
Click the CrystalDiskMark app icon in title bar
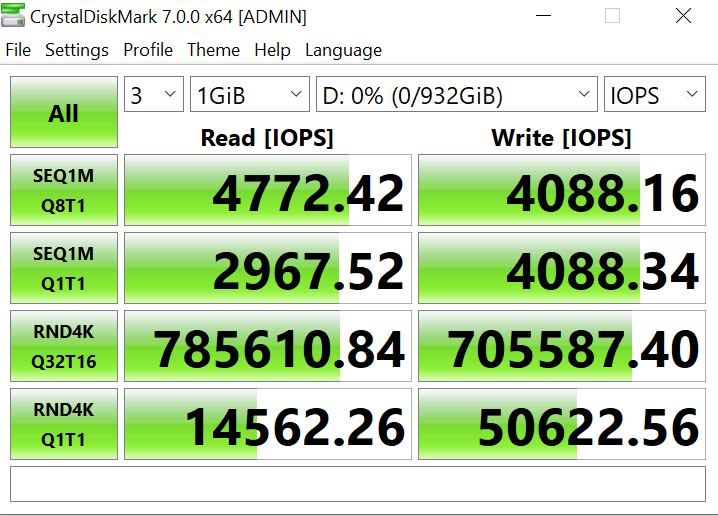click(x=13, y=15)
